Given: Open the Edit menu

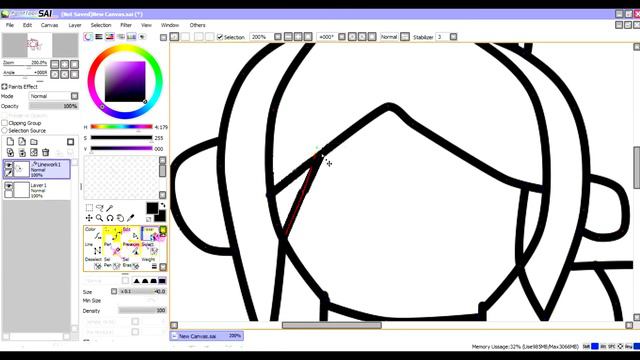Looking at the screenshot, I should (x=27, y=25).
